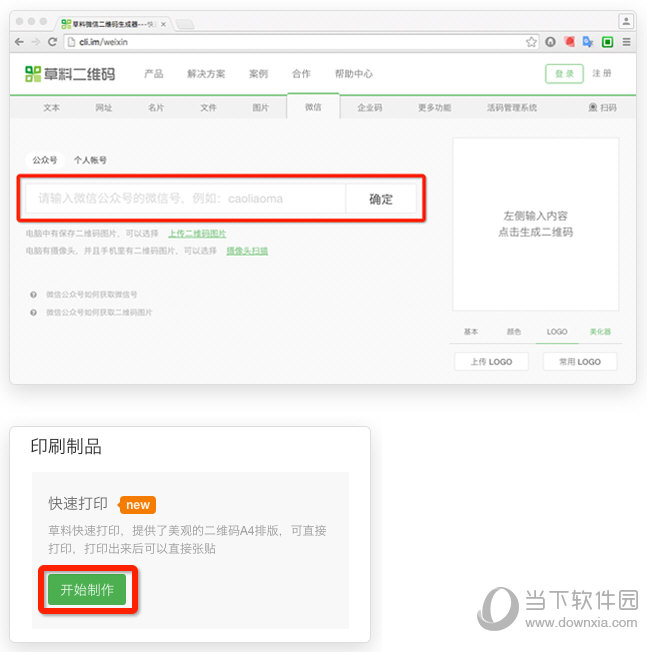Click the 确定 button
Image resolution: width=662 pixels, height=652 pixels.
pos(381,198)
